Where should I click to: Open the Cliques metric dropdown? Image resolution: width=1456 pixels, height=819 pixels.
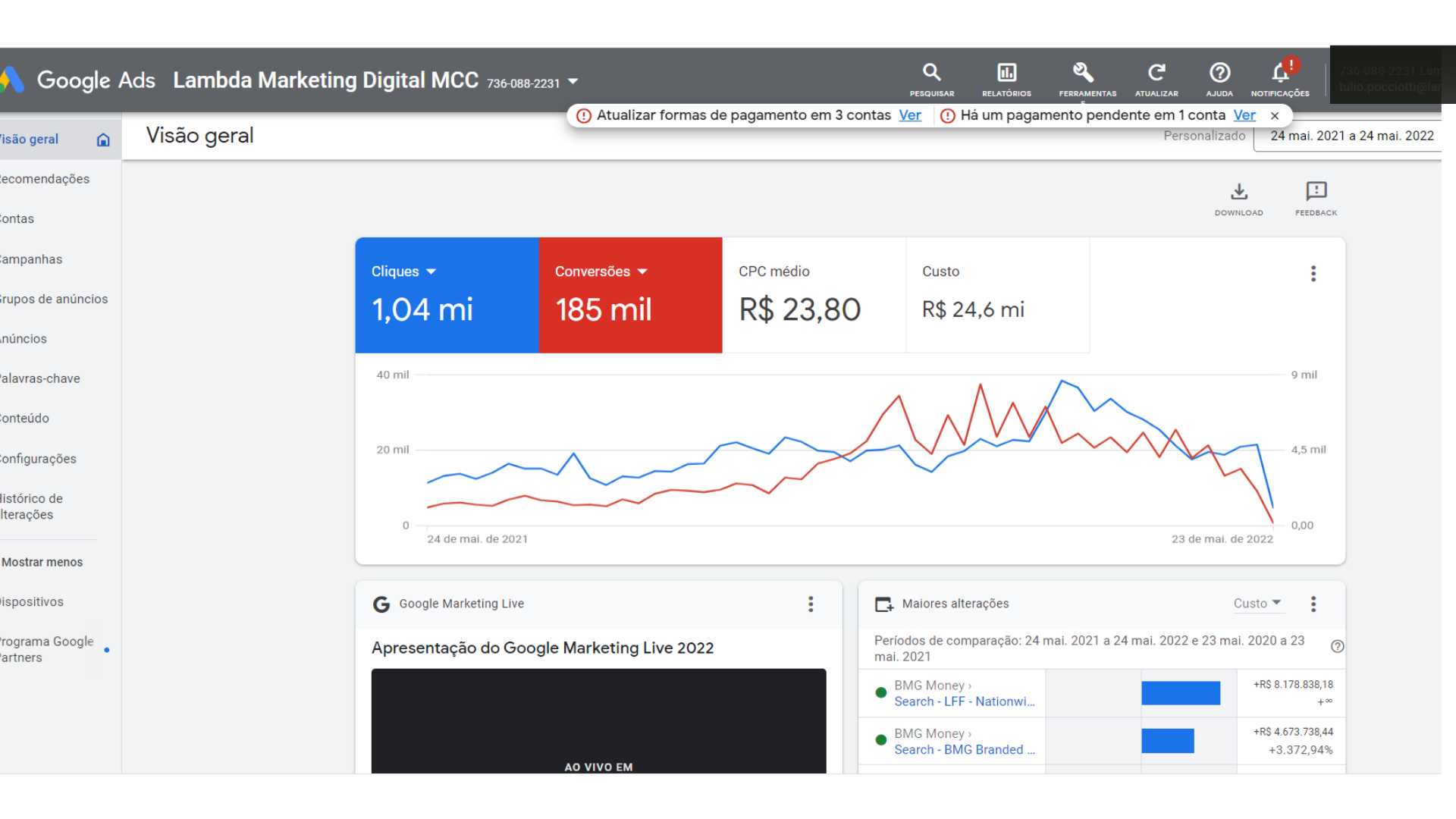[431, 271]
